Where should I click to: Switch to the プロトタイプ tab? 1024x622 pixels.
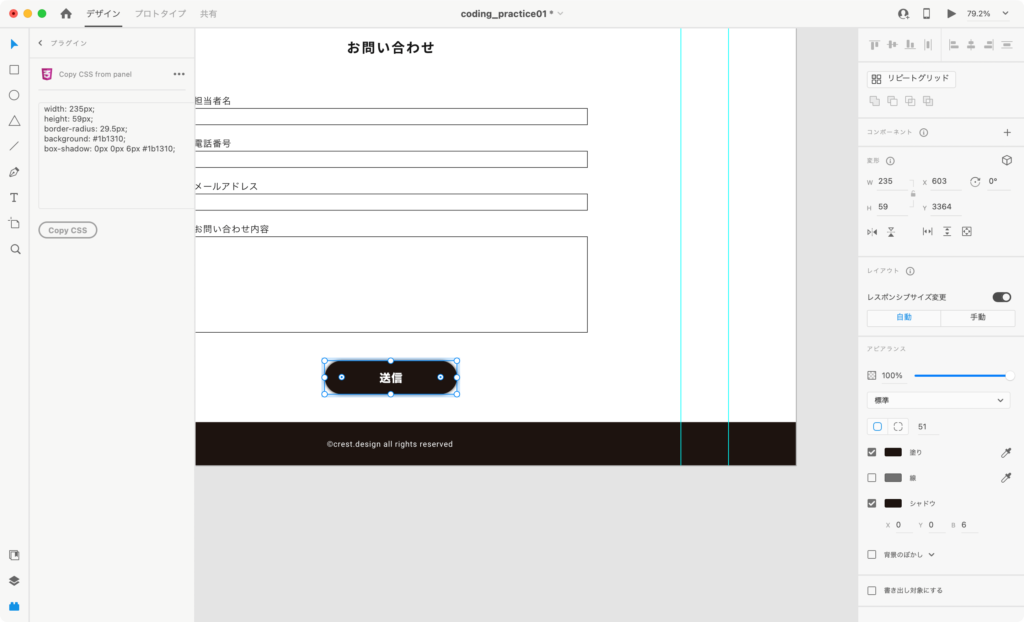160,14
